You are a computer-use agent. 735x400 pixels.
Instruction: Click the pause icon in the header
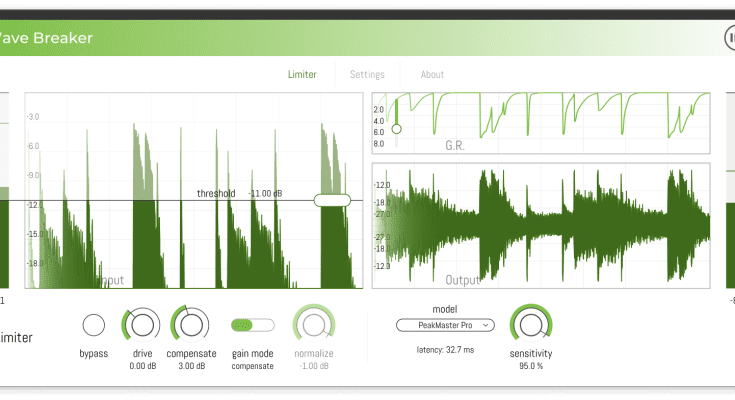point(731,37)
